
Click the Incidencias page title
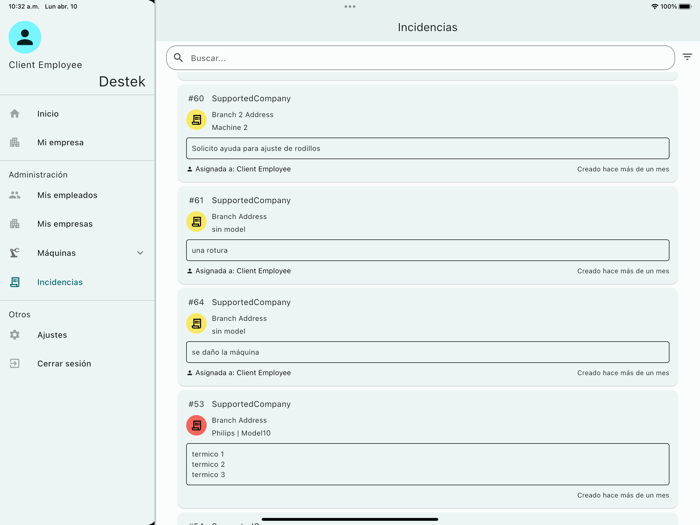[x=427, y=27]
